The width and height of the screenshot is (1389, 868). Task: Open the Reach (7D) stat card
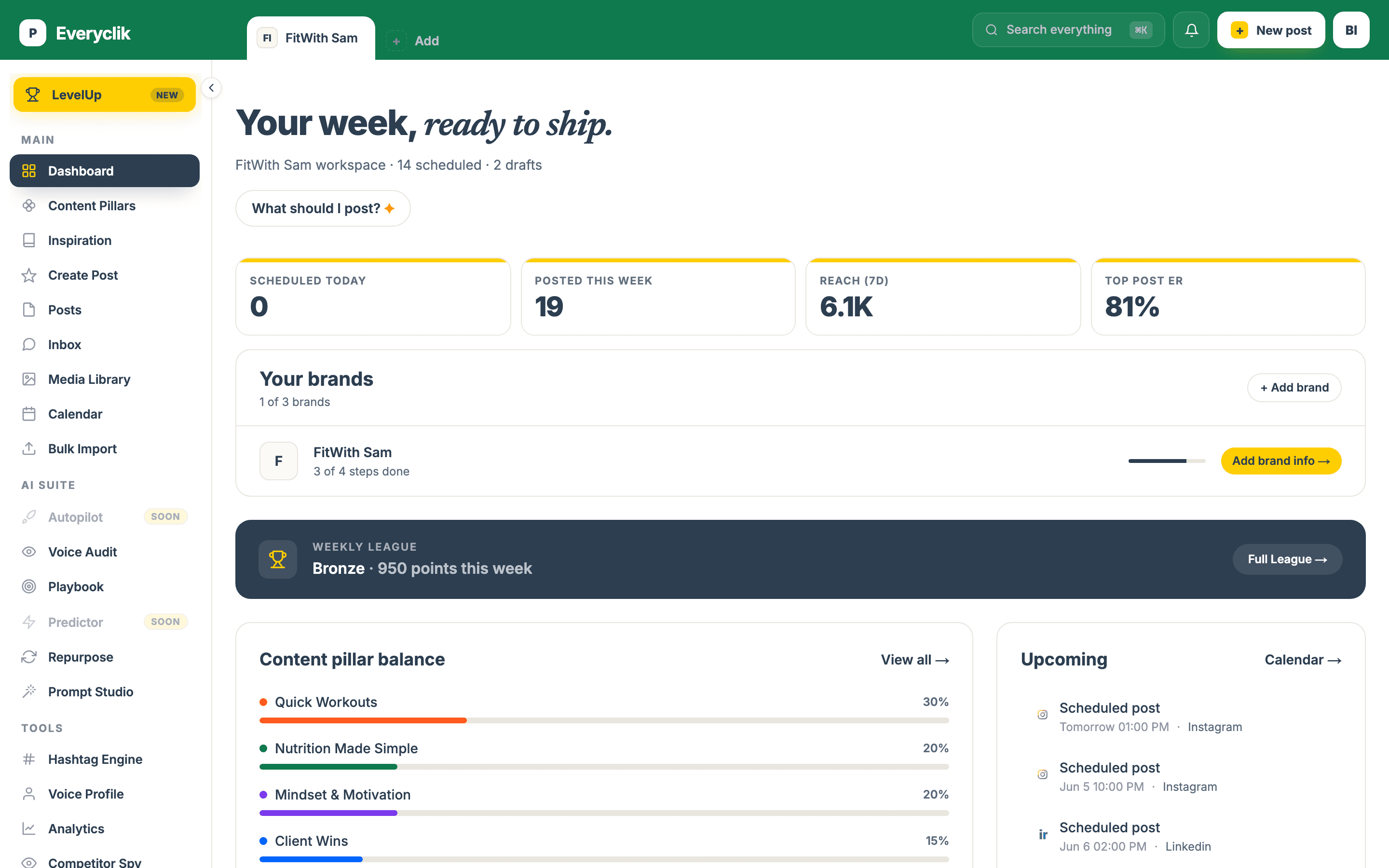click(x=943, y=297)
